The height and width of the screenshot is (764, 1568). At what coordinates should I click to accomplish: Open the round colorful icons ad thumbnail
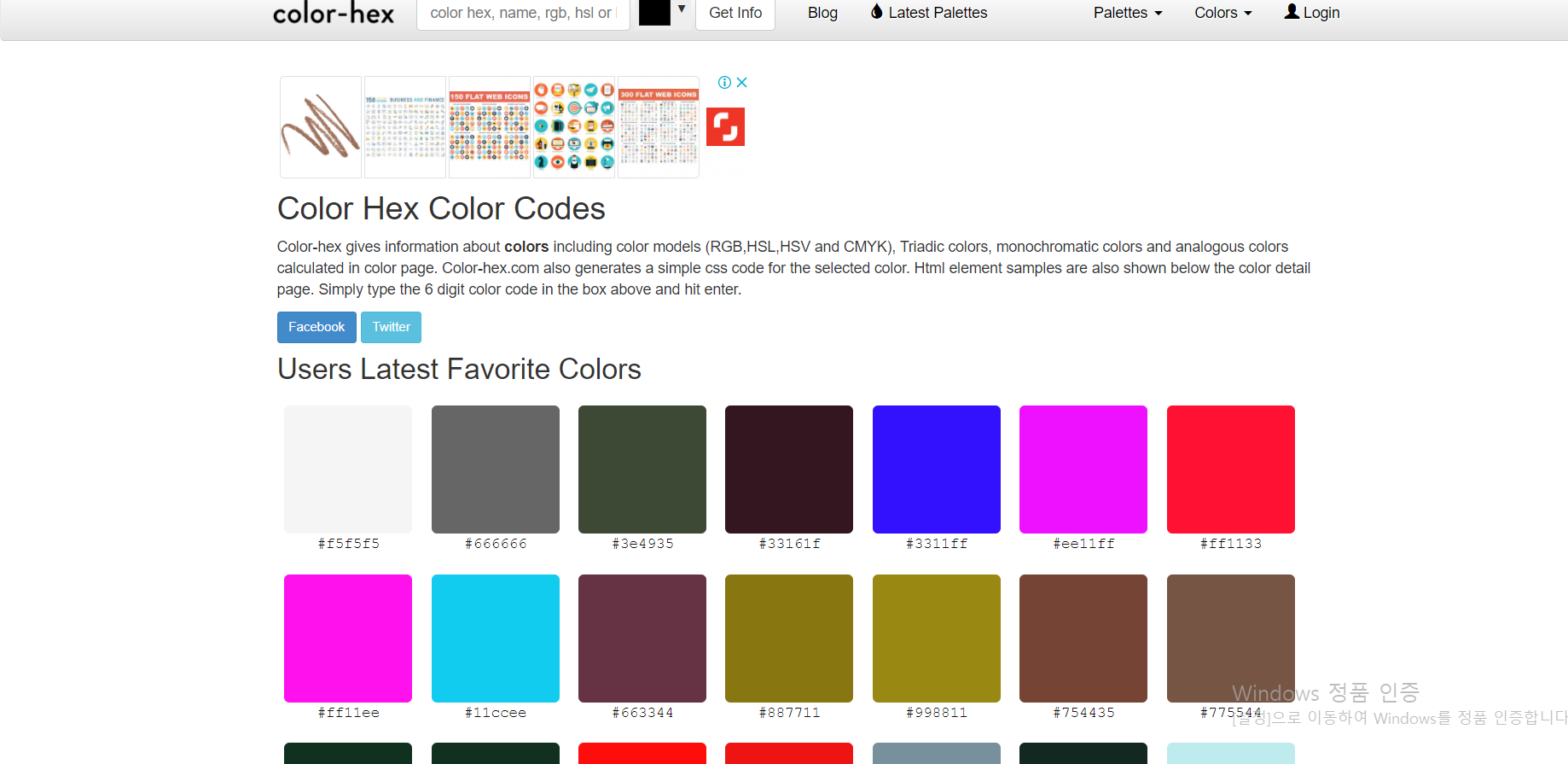574,127
